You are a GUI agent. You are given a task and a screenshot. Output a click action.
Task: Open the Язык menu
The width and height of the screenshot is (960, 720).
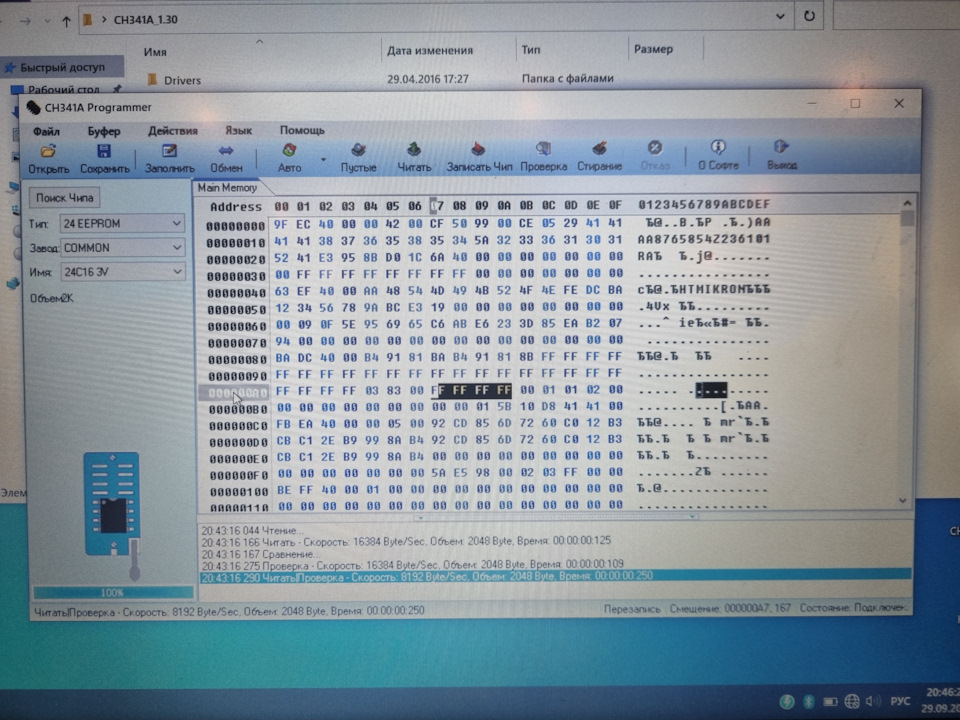238,130
